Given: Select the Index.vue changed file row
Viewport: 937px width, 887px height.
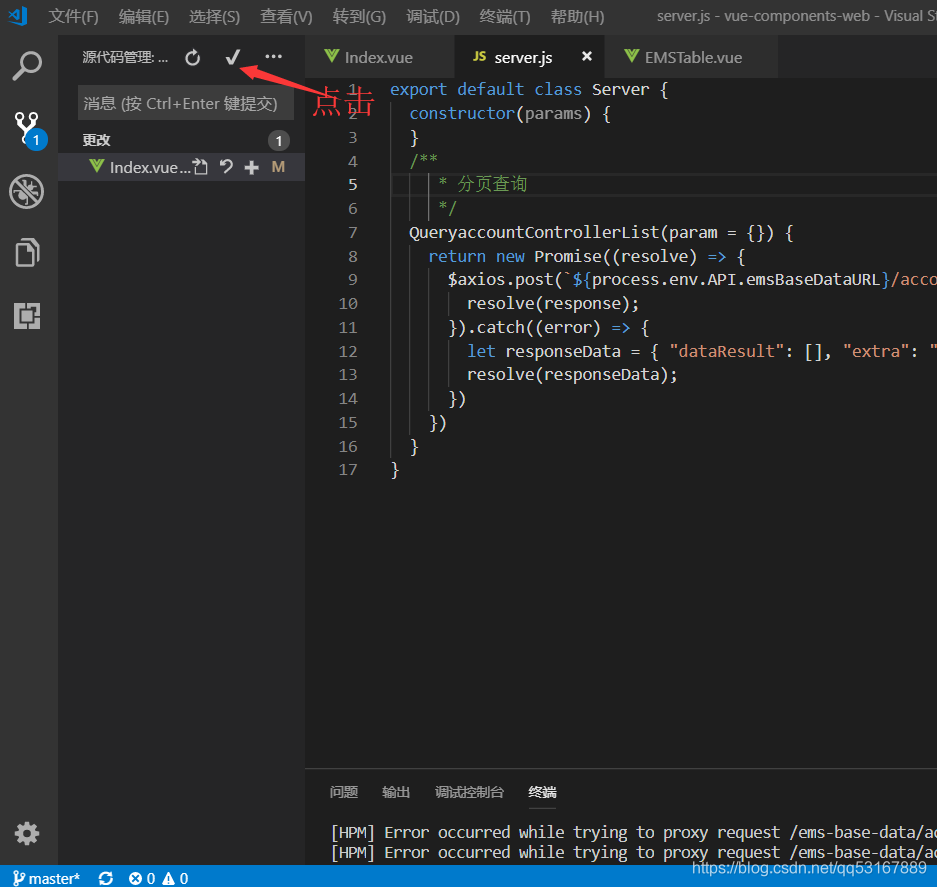Looking at the screenshot, I should (x=182, y=167).
